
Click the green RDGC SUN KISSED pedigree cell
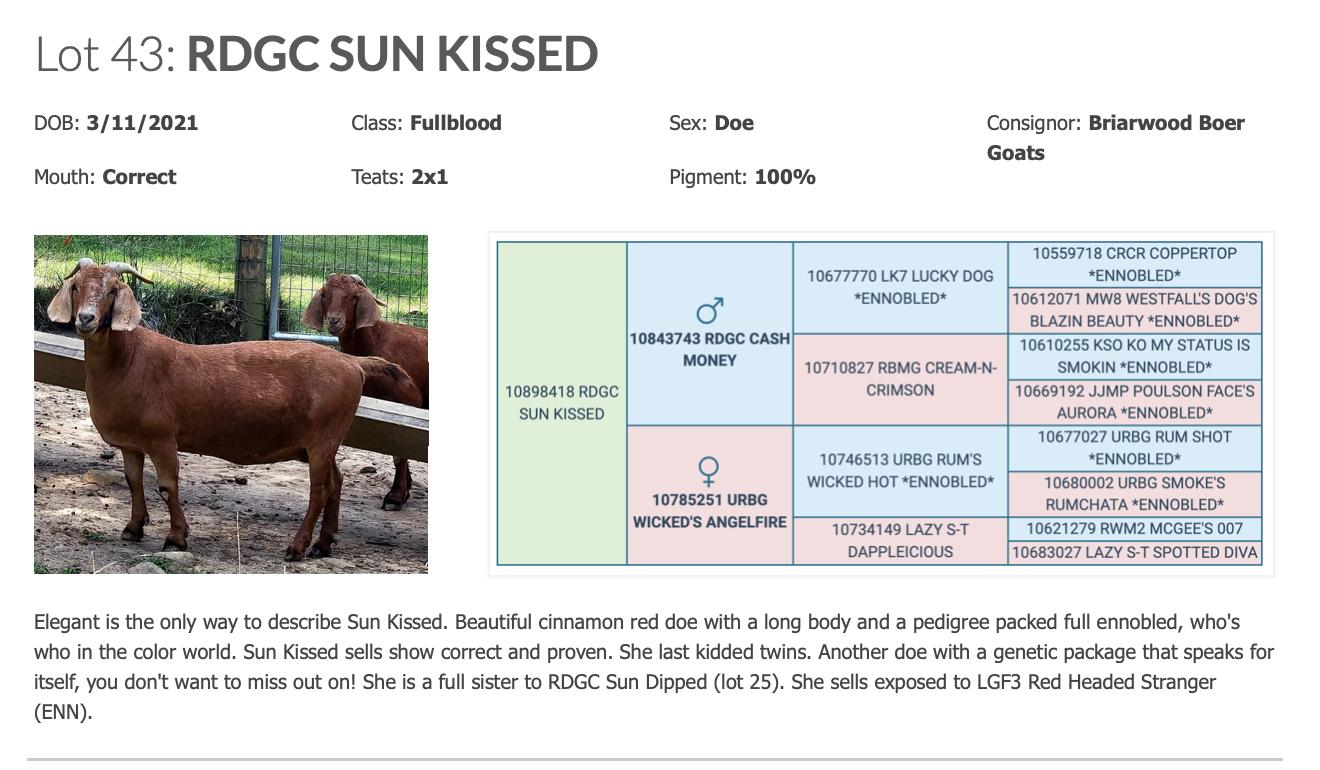pyautogui.click(x=562, y=403)
